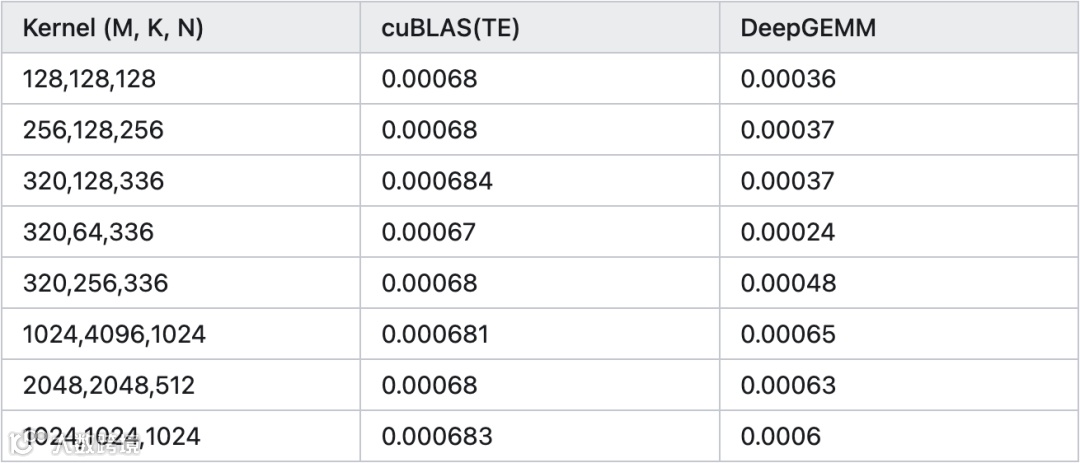
Task: Click cuBLAS value 0.000684
Action: point(437,181)
